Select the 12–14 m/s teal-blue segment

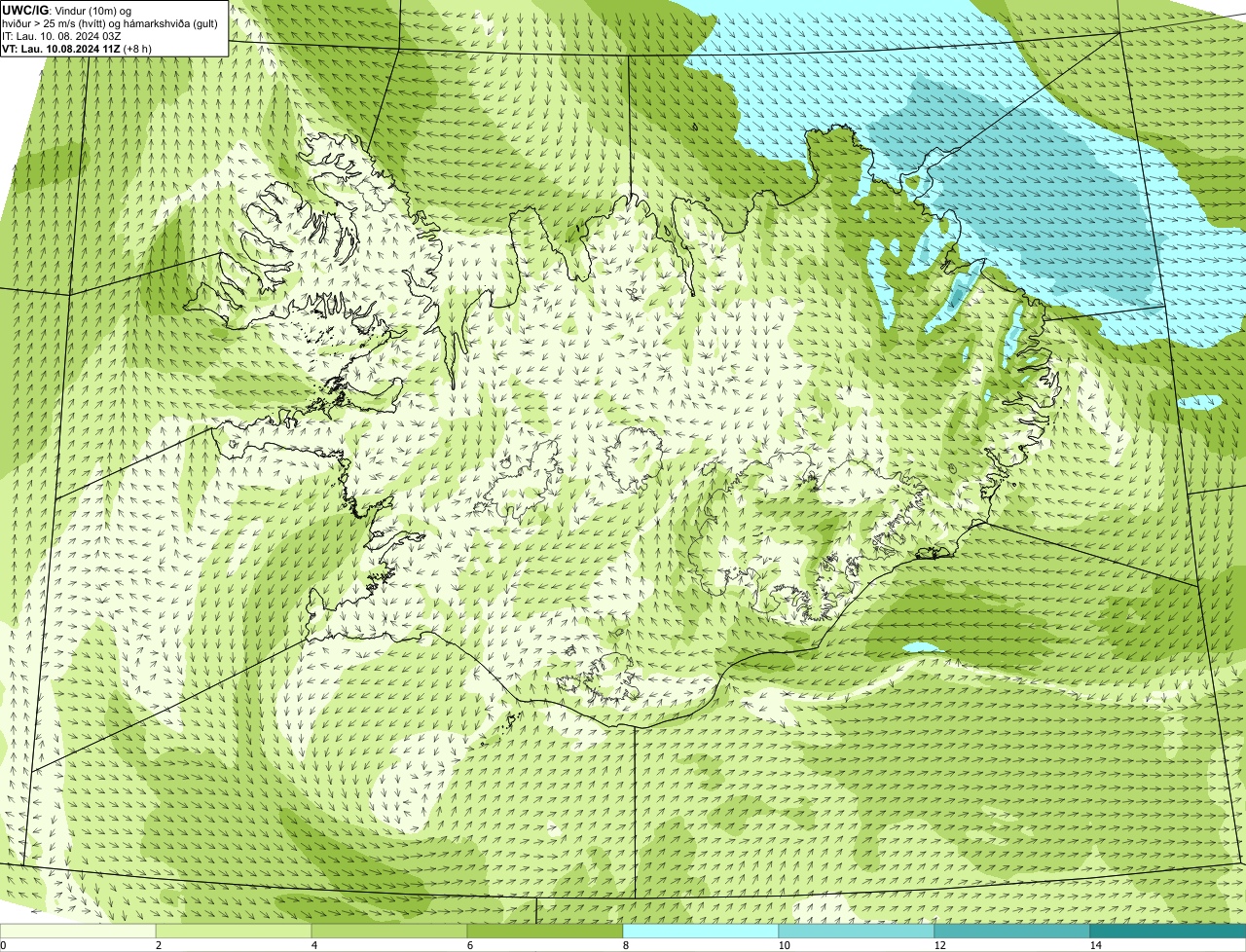(1012, 931)
